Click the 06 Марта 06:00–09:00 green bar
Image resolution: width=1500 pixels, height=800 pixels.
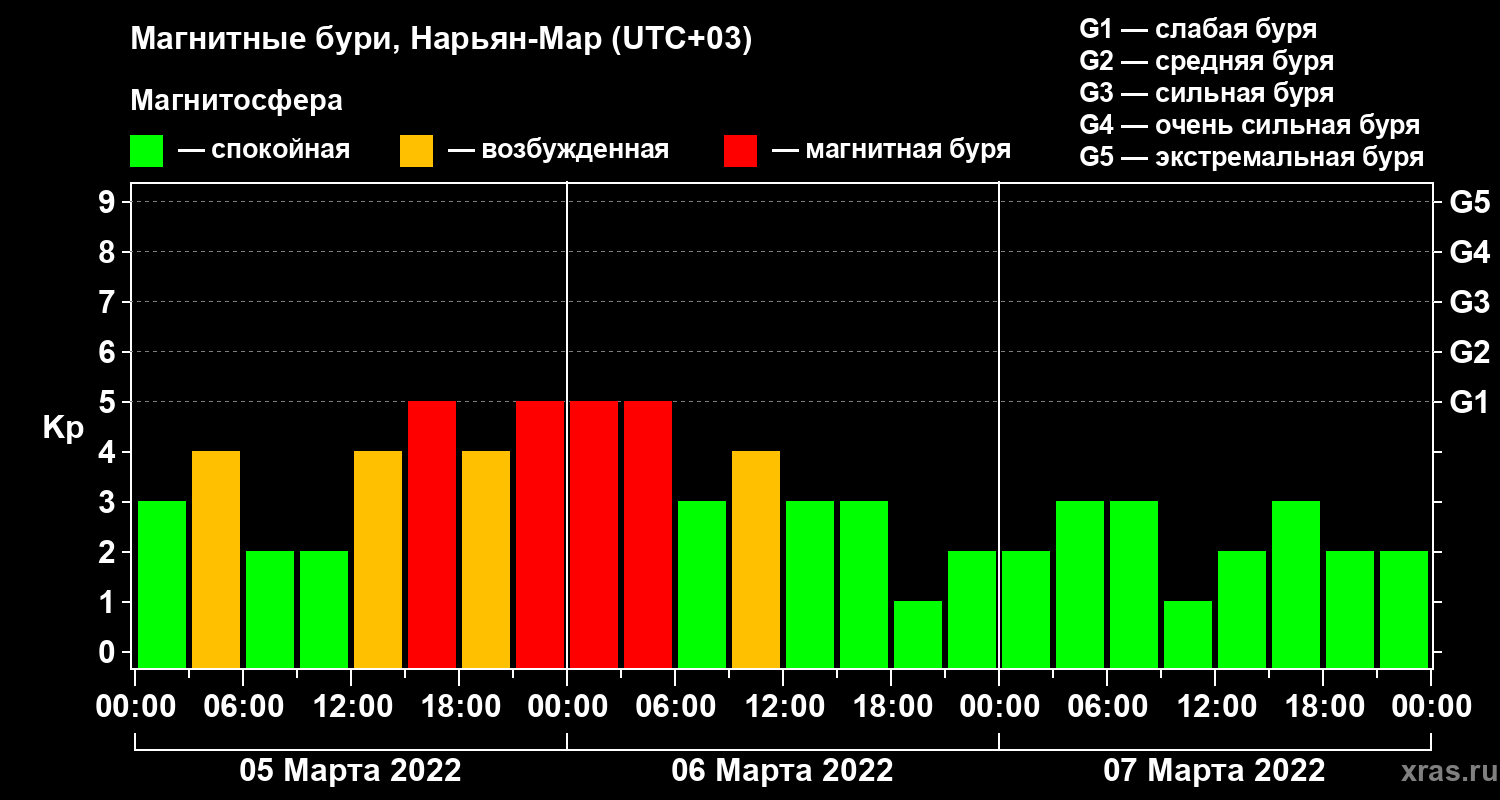pyautogui.click(x=702, y=584)
